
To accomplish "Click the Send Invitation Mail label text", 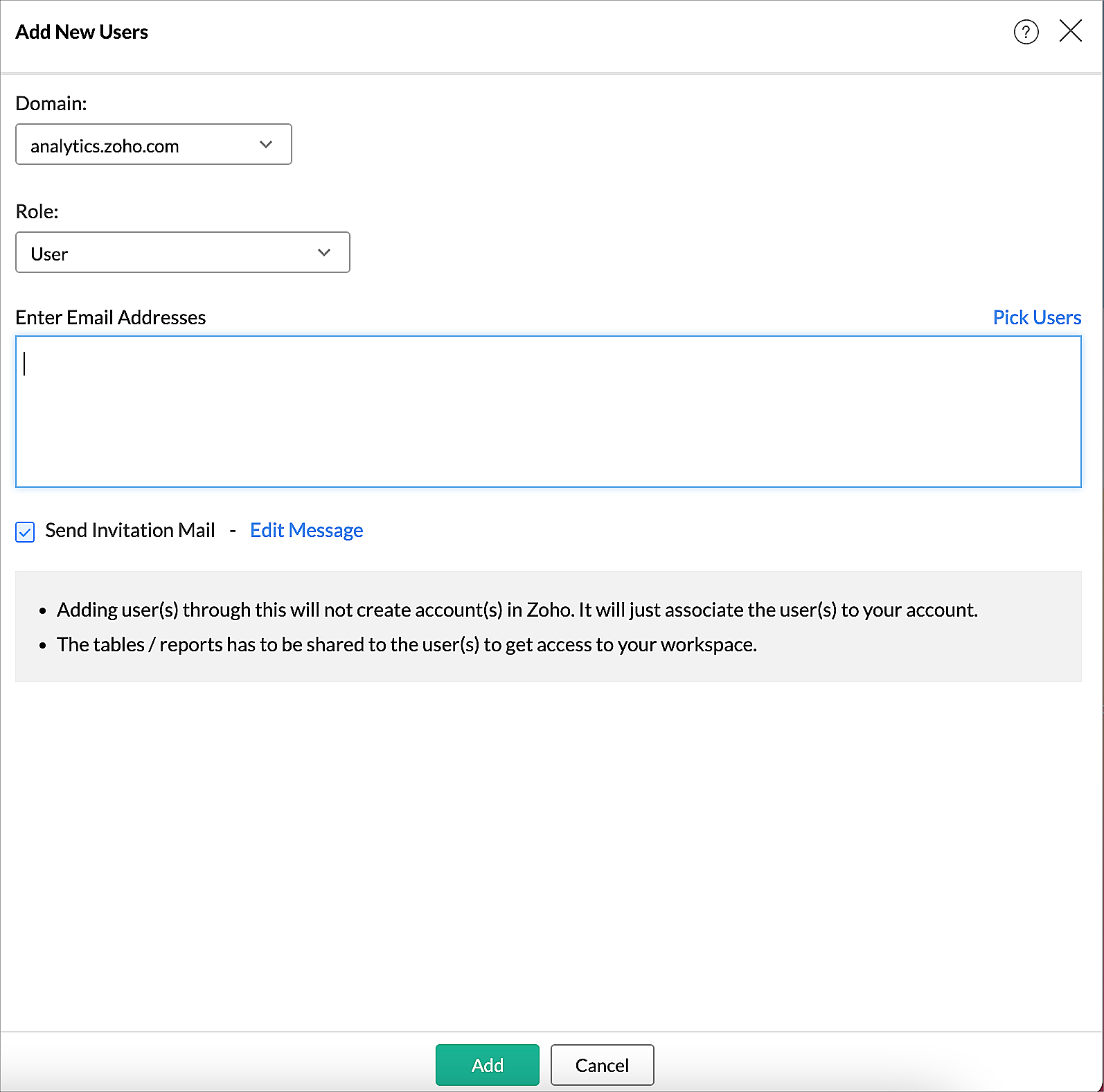I will (x=130, y=531).
